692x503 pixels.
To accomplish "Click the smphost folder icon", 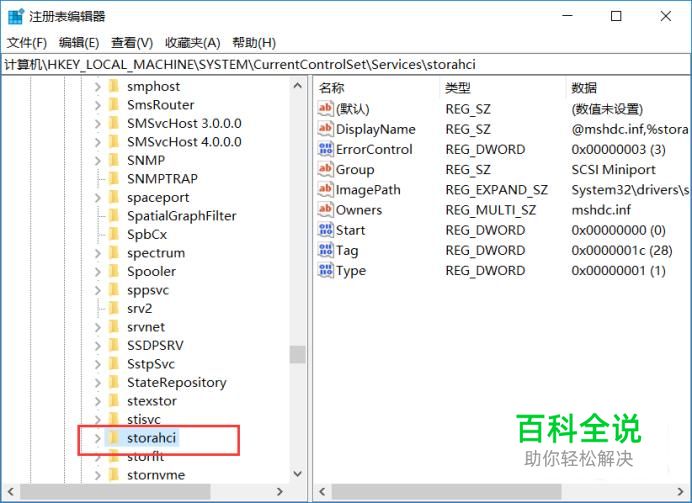I will [114, 86].
